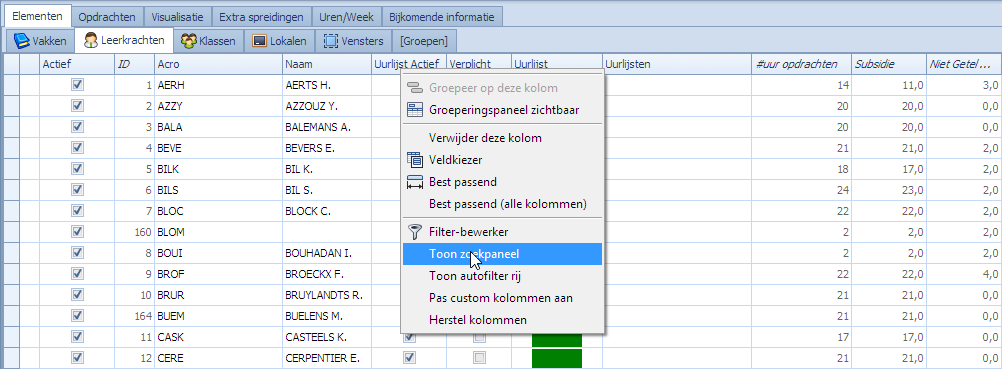1002x369 pixels.
Task: Sort by the Actief column header
Action: click(x=77, y=64)
